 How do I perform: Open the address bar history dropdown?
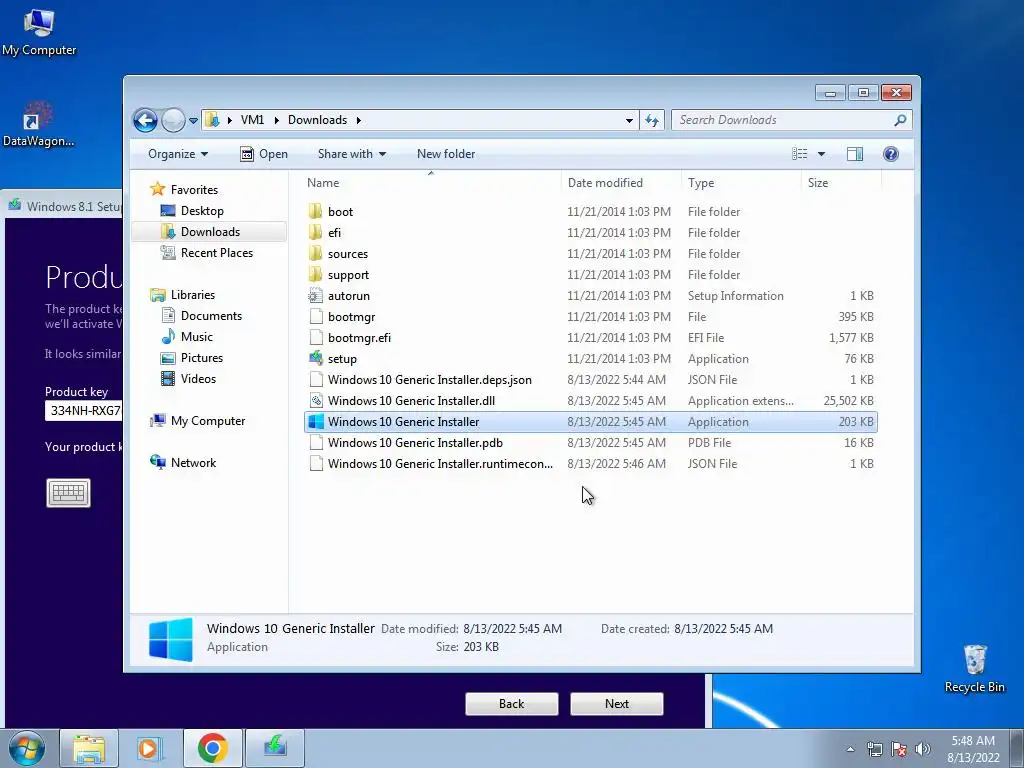(629, 120)
